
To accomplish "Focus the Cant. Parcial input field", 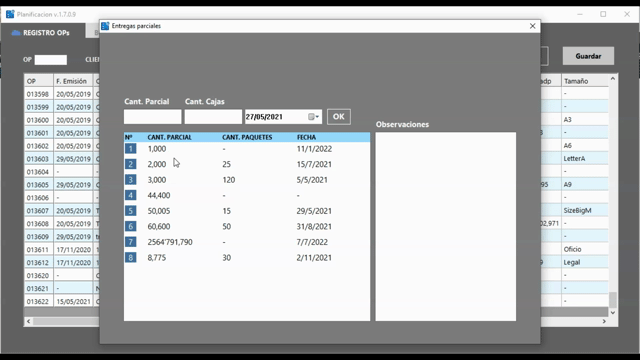I will click(153, 117).
